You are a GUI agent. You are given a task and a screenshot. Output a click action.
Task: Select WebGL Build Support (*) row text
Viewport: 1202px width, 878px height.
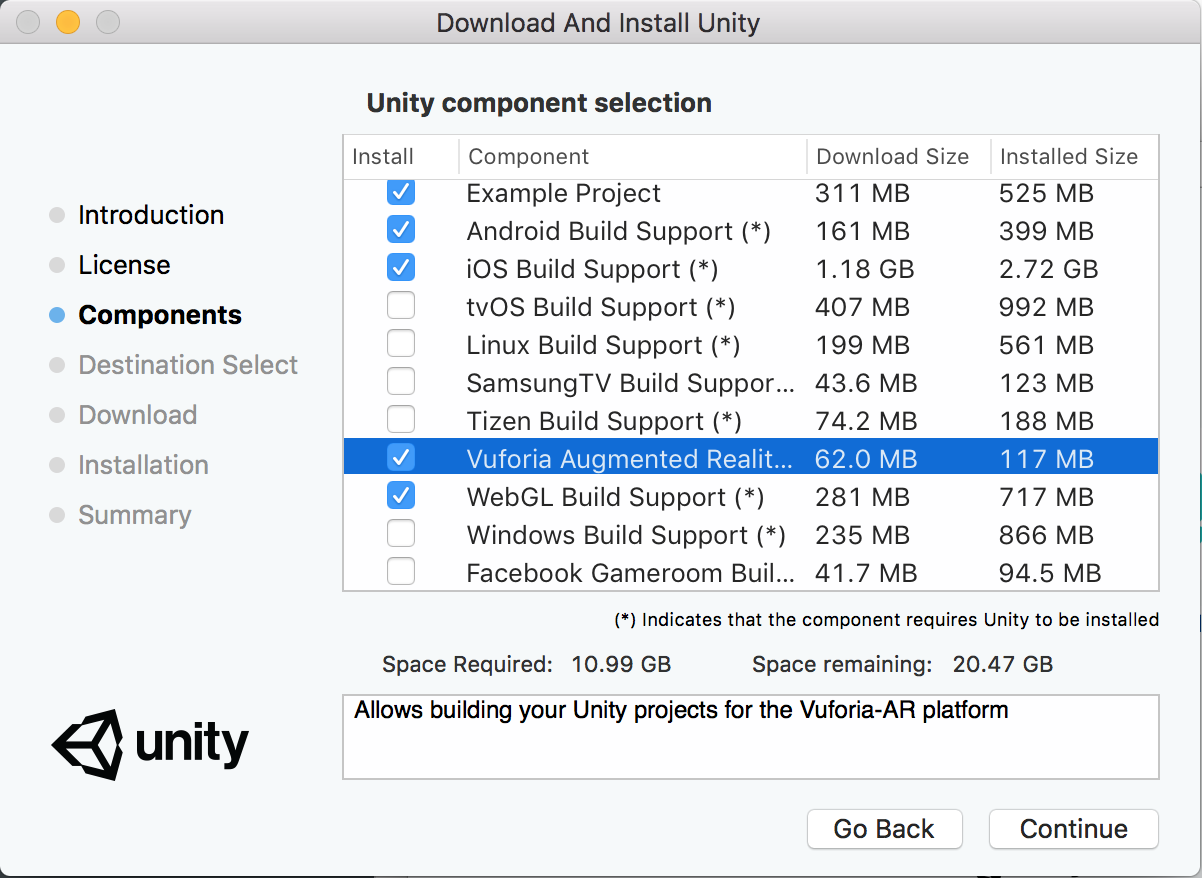coord(616,497)
